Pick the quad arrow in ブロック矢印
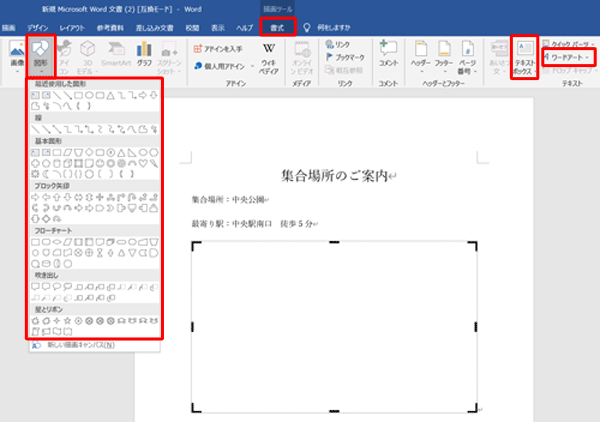The width and height of the screenshot is (600, 422). click(100, 197)
